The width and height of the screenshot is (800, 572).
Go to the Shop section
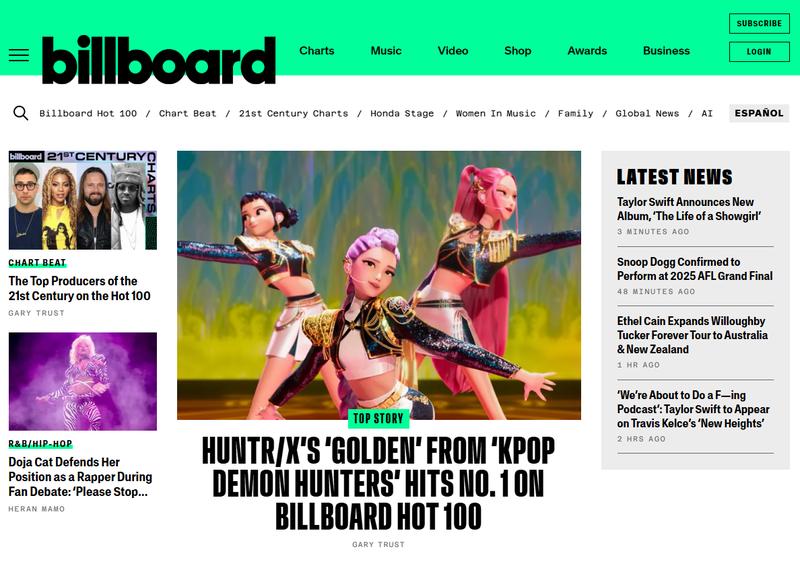click(517, 51)
